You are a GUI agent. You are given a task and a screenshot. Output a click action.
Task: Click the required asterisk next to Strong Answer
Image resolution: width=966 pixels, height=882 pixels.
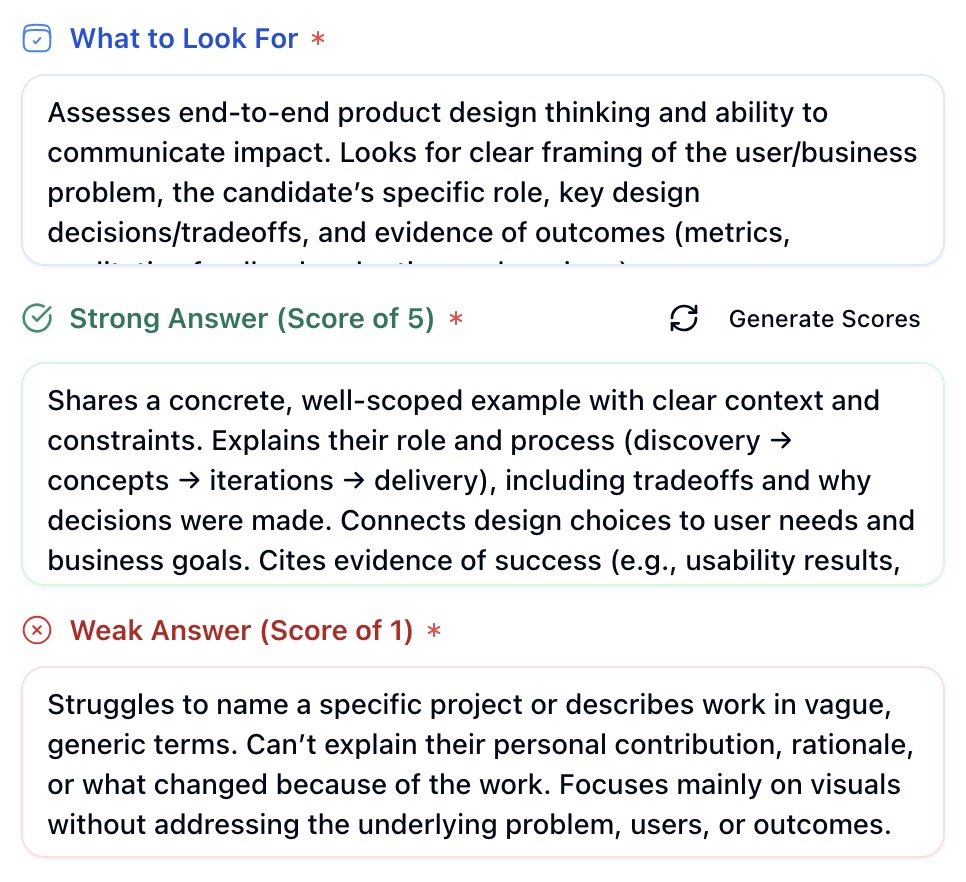tap(455, 320)
